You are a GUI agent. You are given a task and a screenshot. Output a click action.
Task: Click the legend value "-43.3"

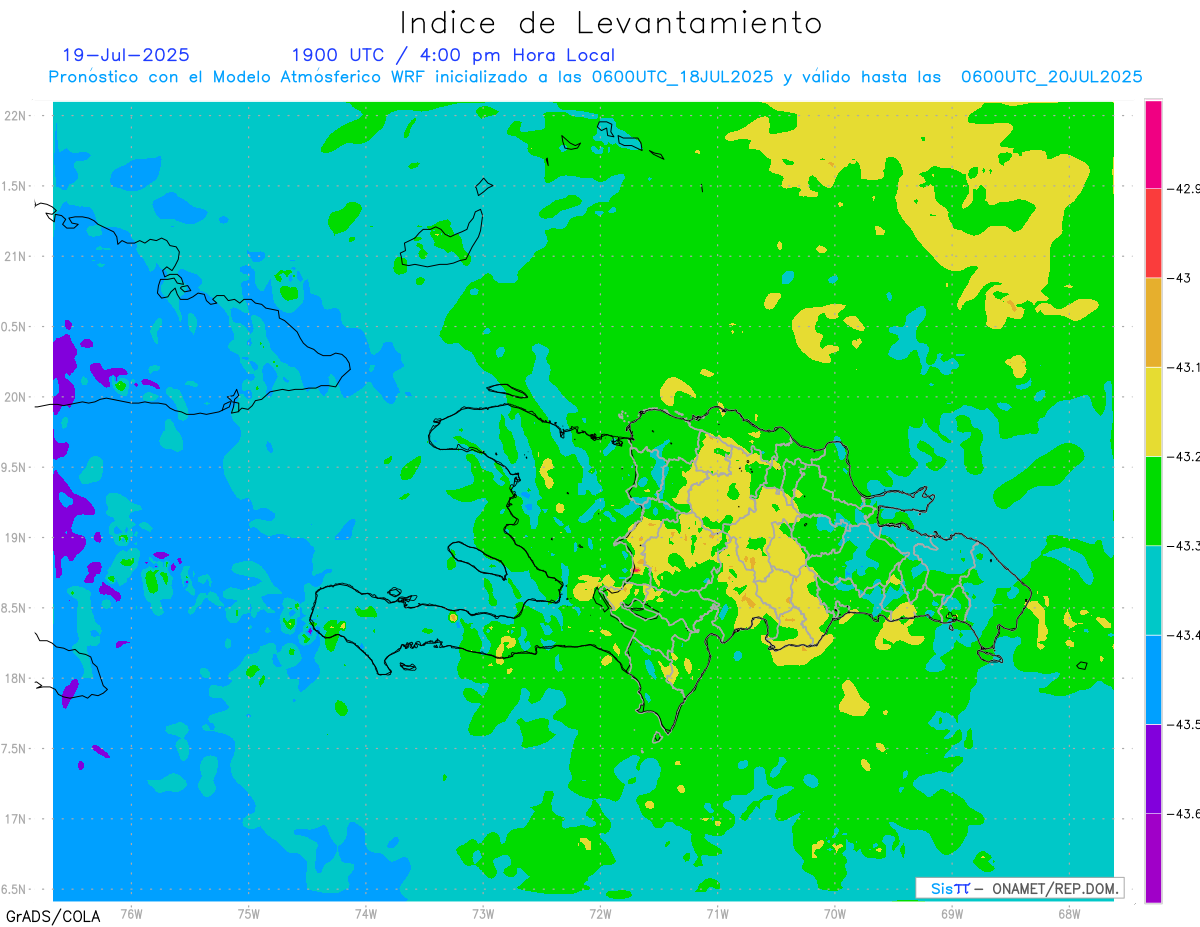pyautogui.click(x=1183, y=545)
